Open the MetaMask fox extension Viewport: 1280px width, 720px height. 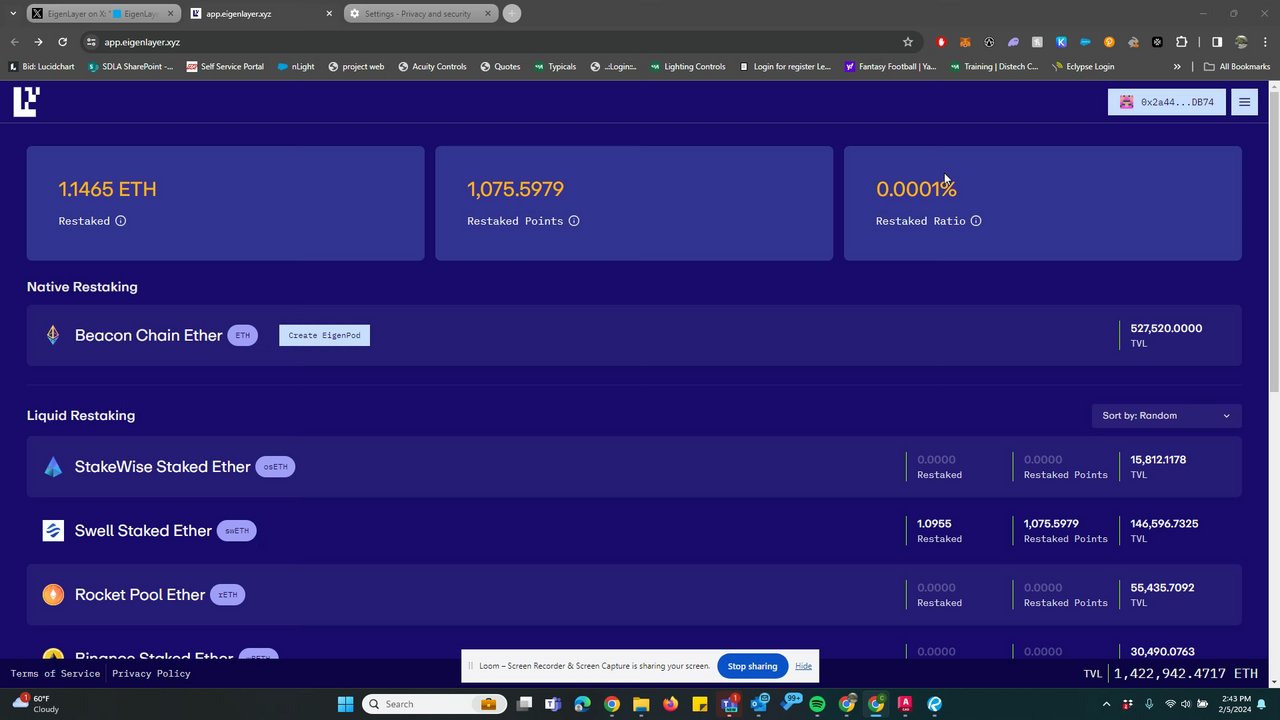coord(965,42)
